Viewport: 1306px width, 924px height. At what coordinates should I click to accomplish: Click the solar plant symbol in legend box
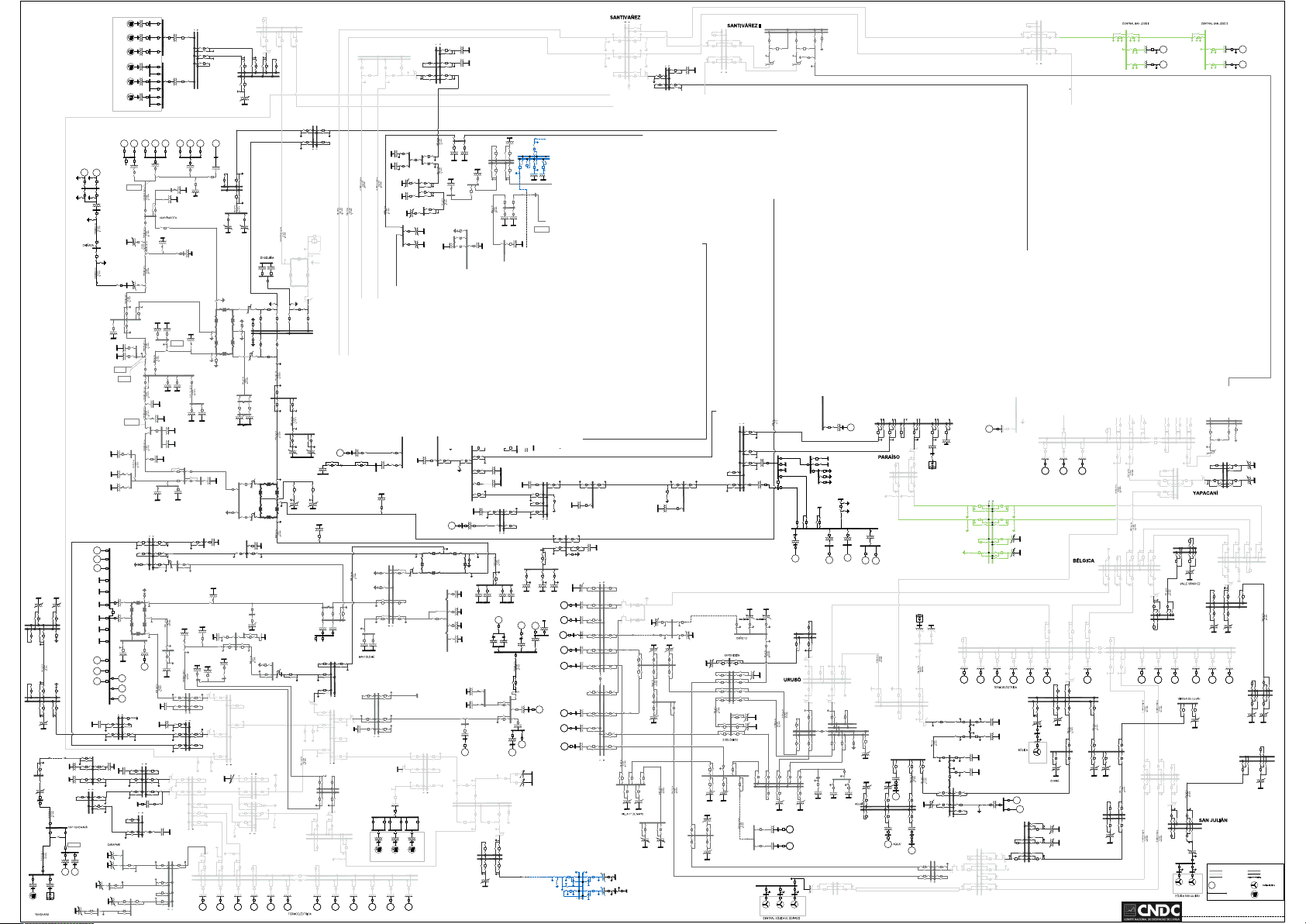click(x=1254, y=895)
